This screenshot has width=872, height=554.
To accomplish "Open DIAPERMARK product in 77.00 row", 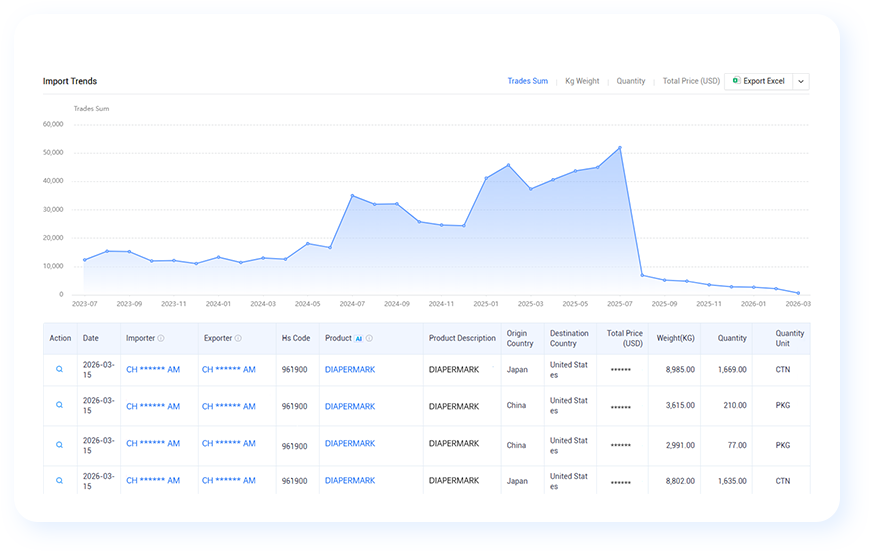I will pos(350,443).
